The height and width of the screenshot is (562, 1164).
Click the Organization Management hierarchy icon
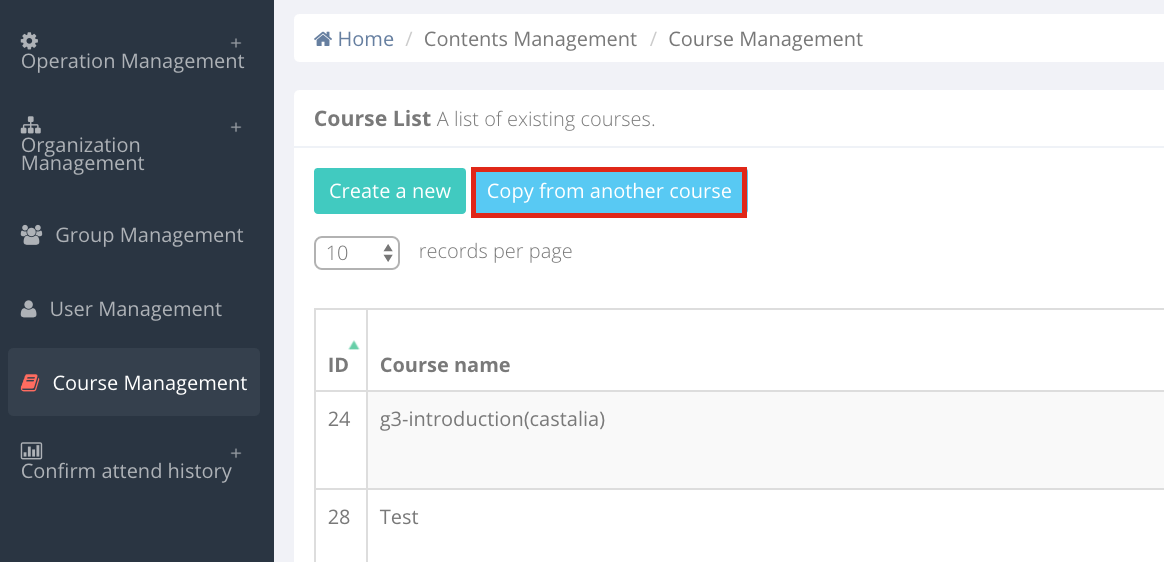click(30, 125)
